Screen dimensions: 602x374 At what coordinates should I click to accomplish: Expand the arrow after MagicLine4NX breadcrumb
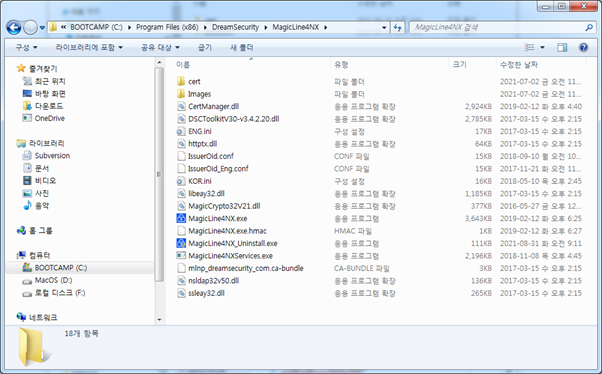[326, 27]
